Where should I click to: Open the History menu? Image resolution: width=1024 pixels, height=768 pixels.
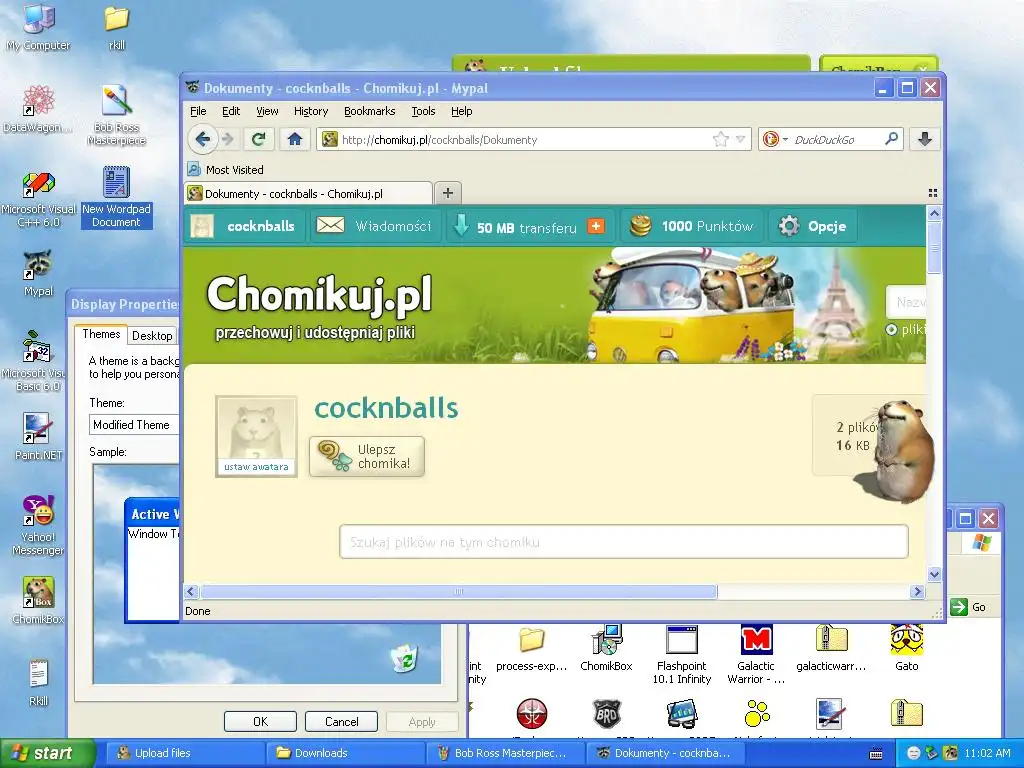tap(311, 111)
